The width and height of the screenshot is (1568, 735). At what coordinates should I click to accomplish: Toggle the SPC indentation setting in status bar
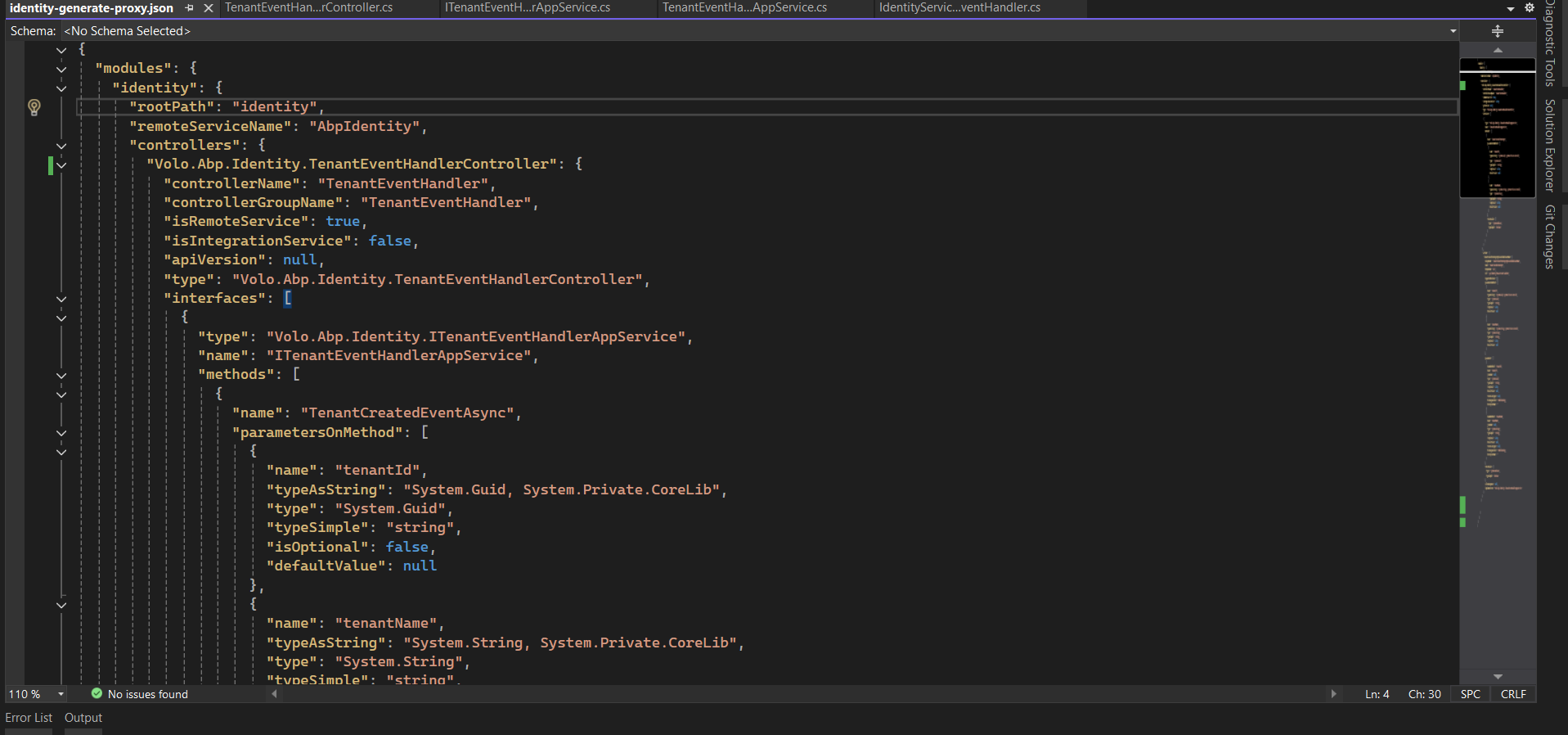tap(1470, 694)
